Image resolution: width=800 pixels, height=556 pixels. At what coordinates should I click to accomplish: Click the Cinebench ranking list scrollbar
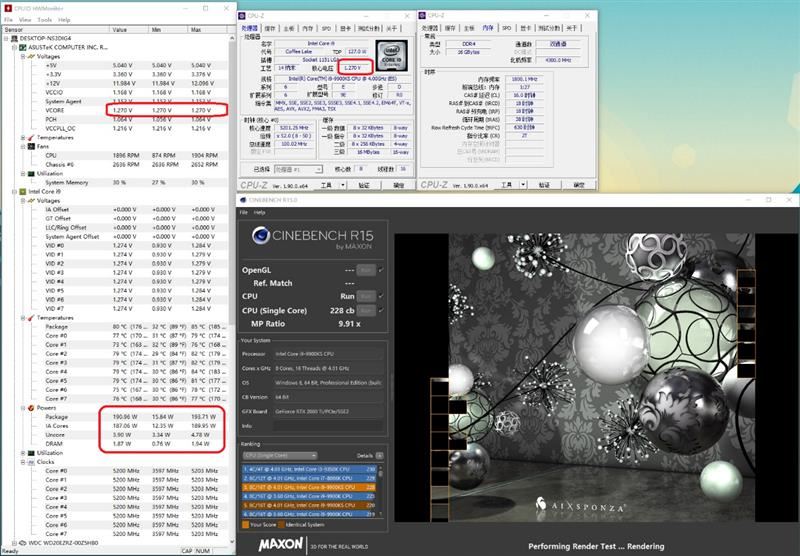point(380,491)
